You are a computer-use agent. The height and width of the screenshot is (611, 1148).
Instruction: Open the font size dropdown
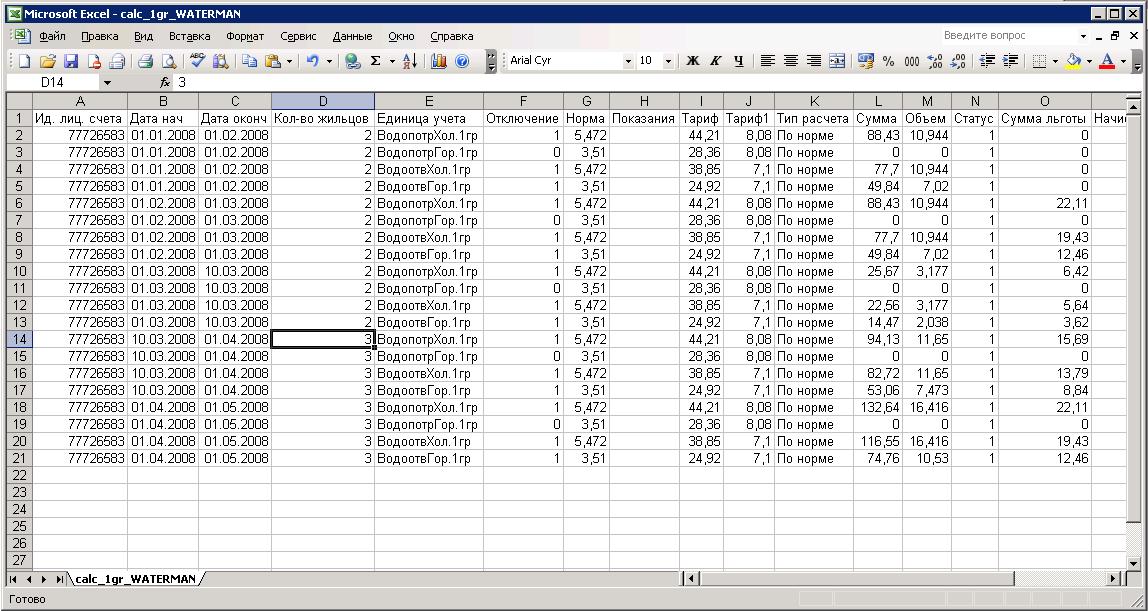click(666, 61)
